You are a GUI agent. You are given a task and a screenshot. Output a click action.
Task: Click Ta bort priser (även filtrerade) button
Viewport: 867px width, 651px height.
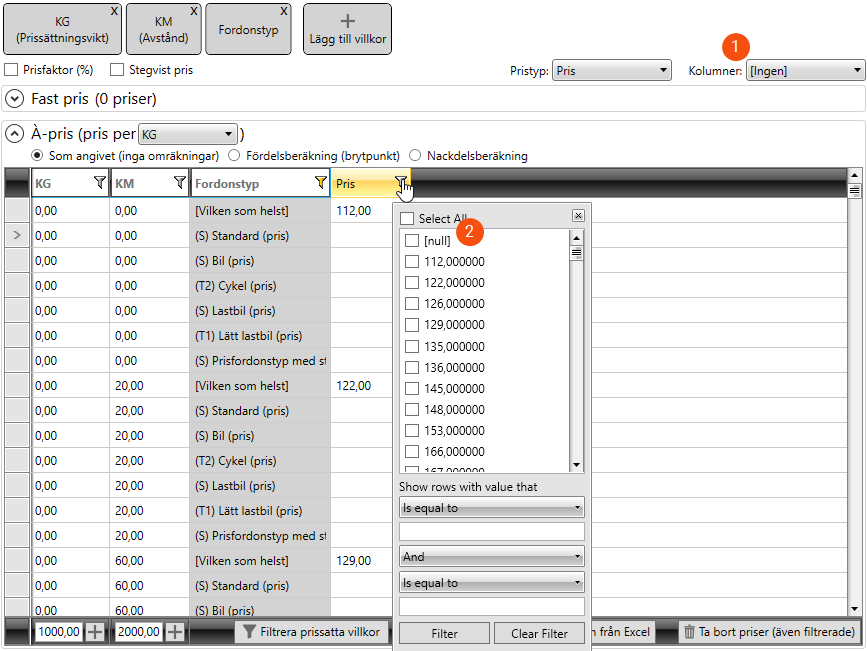tap(768, 631)
